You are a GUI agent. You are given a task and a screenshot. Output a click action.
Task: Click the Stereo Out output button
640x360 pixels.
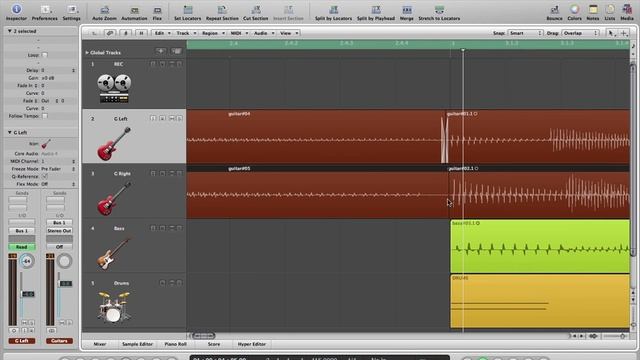point(59,231)
